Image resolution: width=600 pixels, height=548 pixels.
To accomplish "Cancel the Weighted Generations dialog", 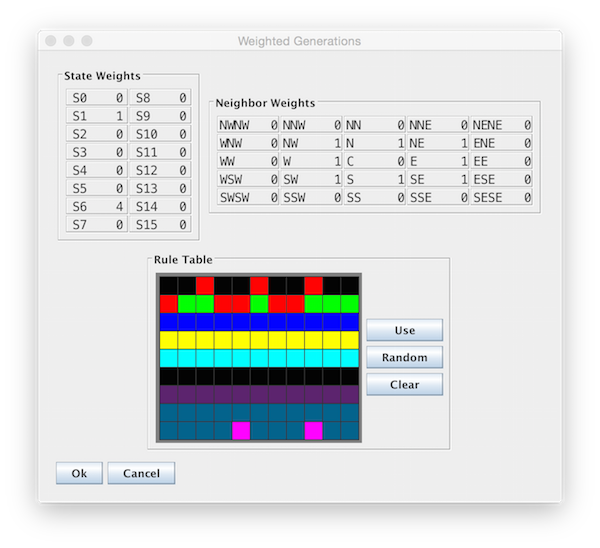I will pos(141,473).
